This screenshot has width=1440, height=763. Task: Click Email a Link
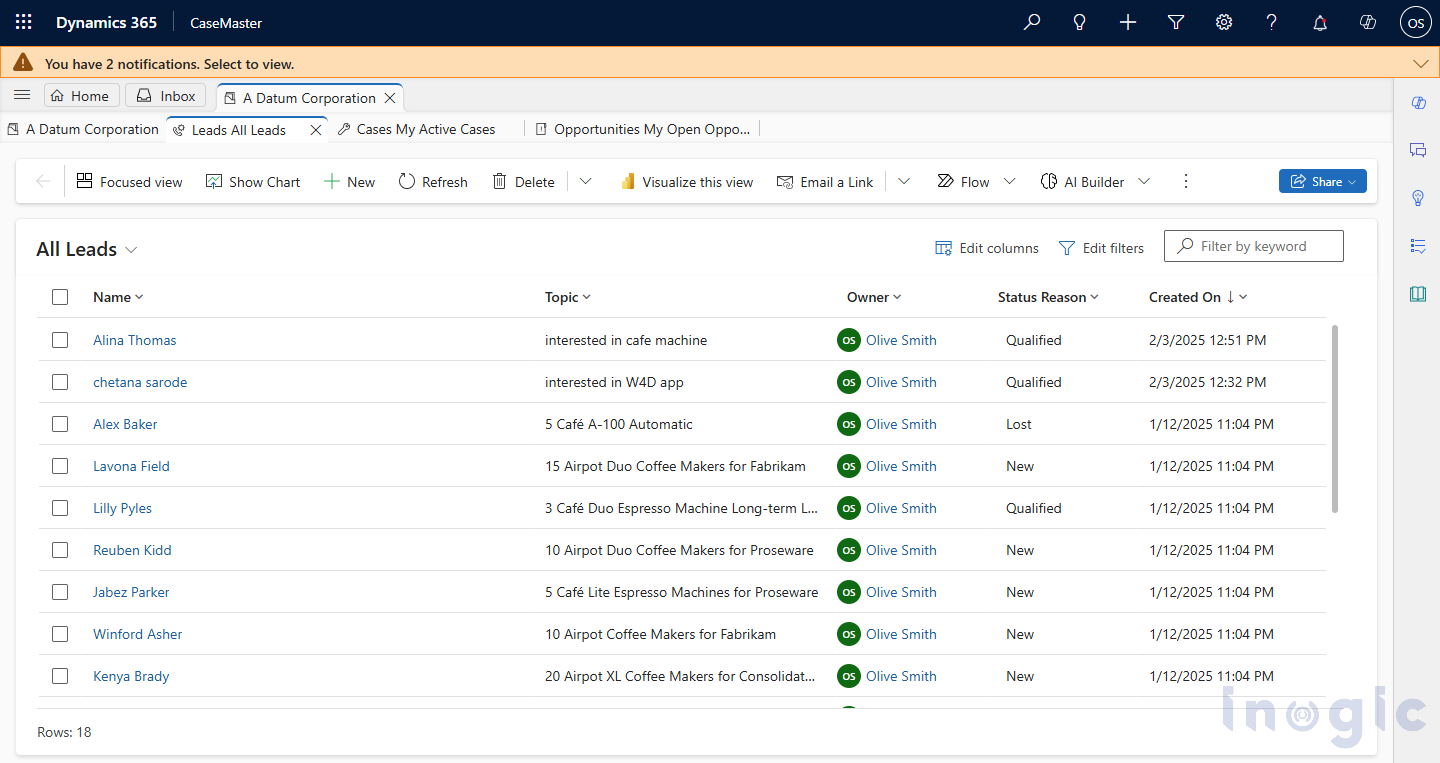(x=825, y=181)
